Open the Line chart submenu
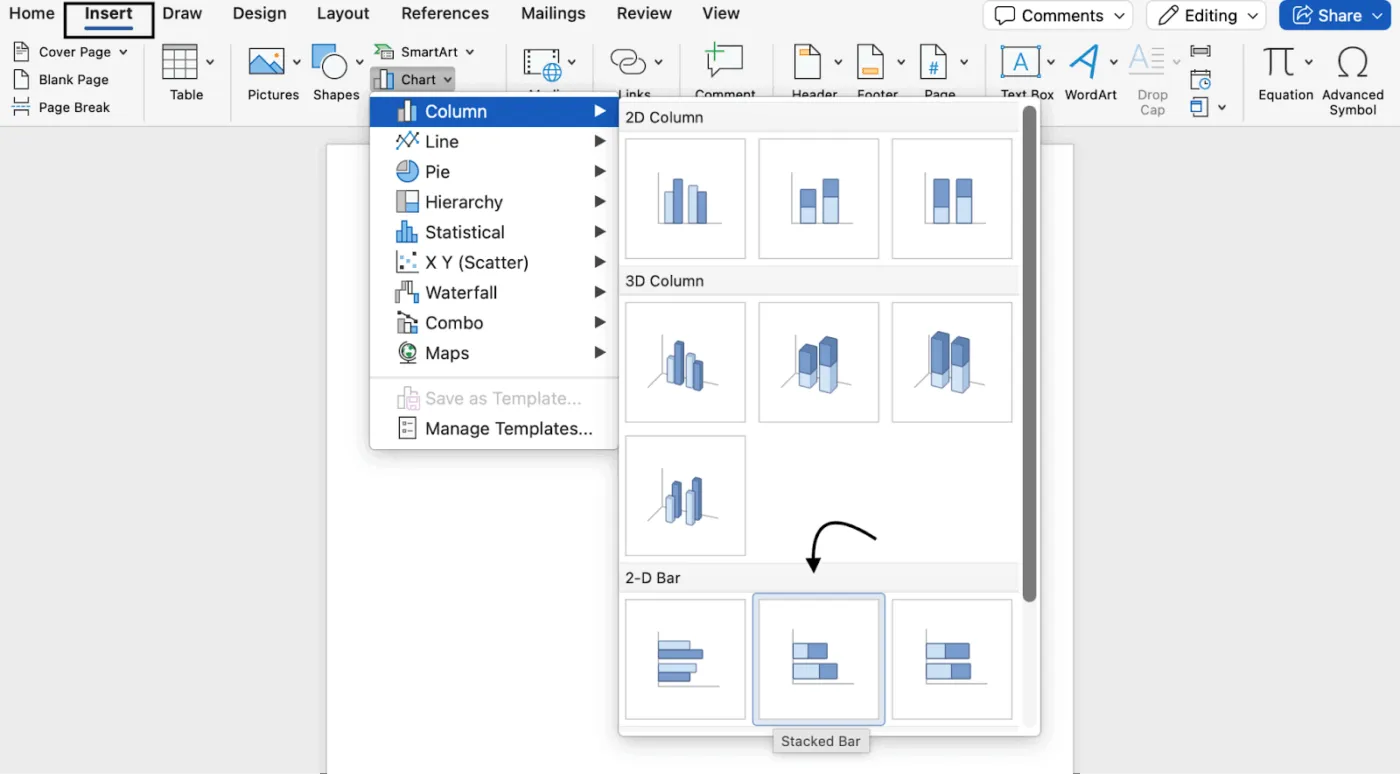 (x=494, y=142)
